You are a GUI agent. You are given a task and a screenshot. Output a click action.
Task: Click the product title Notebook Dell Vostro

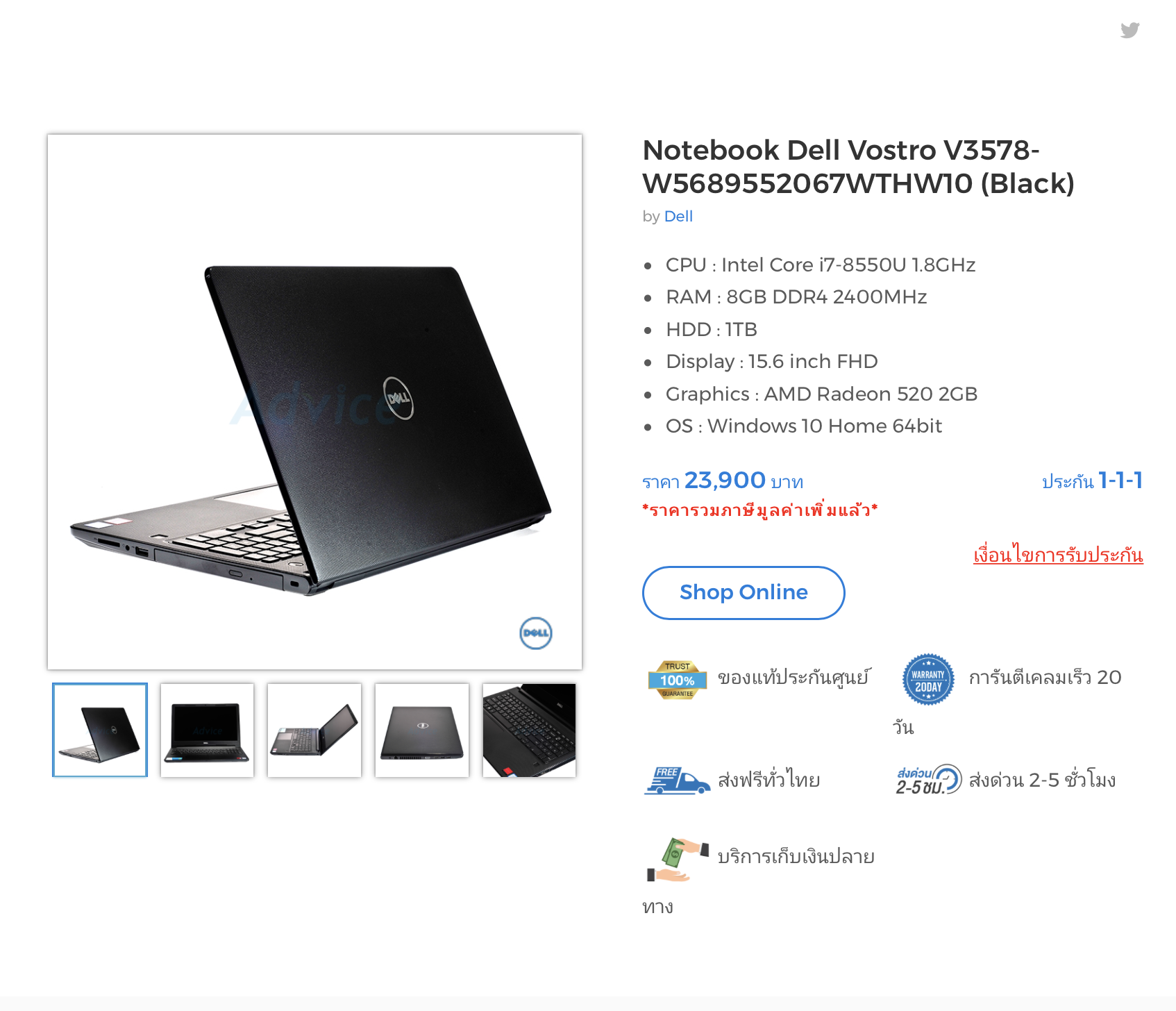(x=858, y=167)
